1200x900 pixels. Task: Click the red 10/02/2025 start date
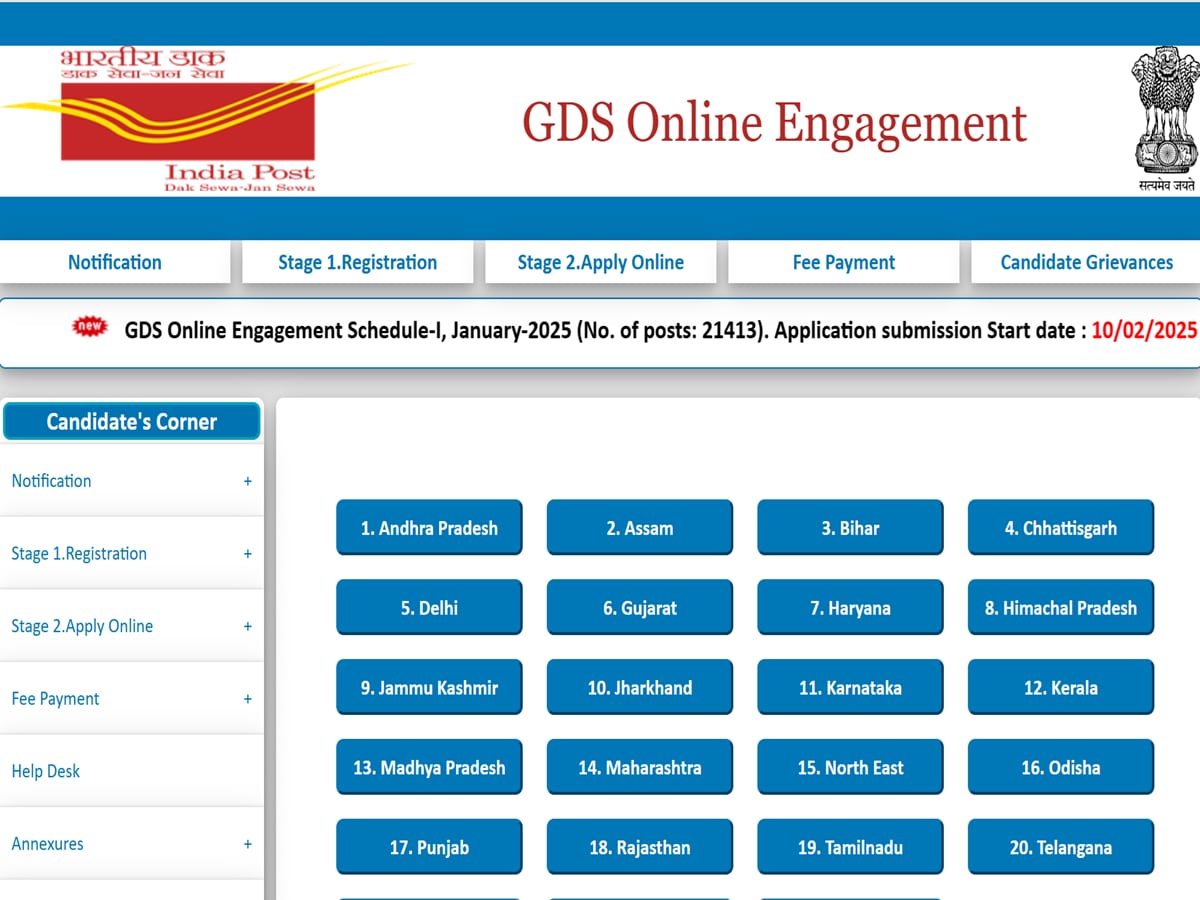[x=1145, y=330]
